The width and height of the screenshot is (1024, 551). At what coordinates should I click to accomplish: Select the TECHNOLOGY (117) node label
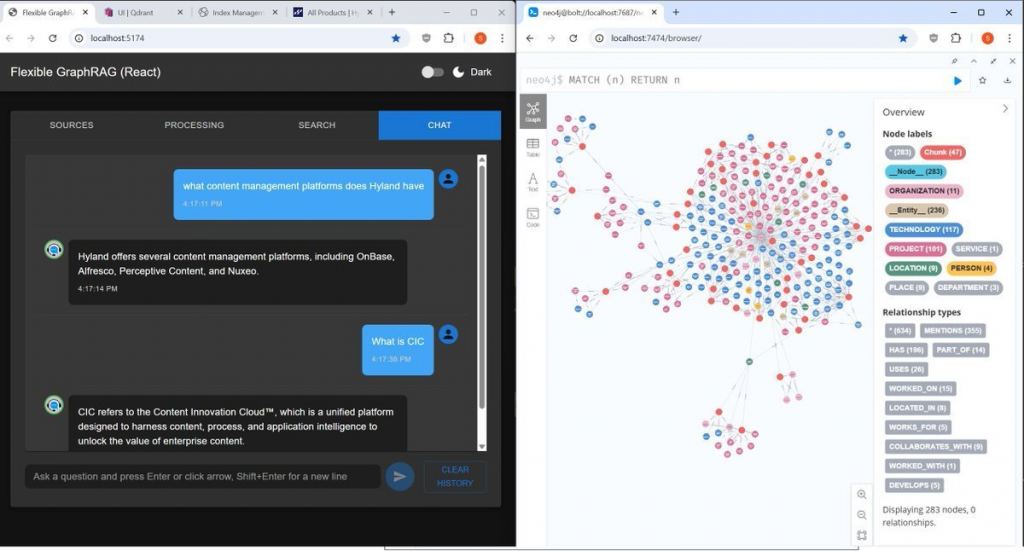point(924,229)
